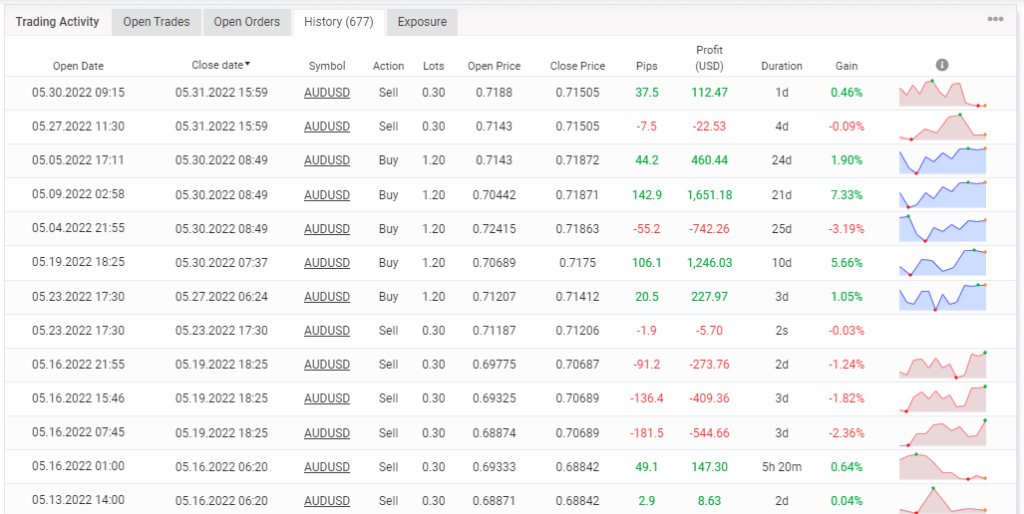The height and width of the screenshot is (514, 1024).
Task: Open AUDUSD link for 05.05.2022 17:11 trade
Action: (x=327, y=161)
